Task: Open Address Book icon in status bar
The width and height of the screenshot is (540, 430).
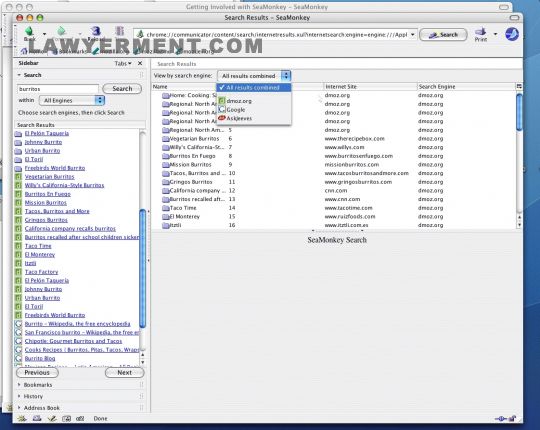Action: click(x=66, y=419)
